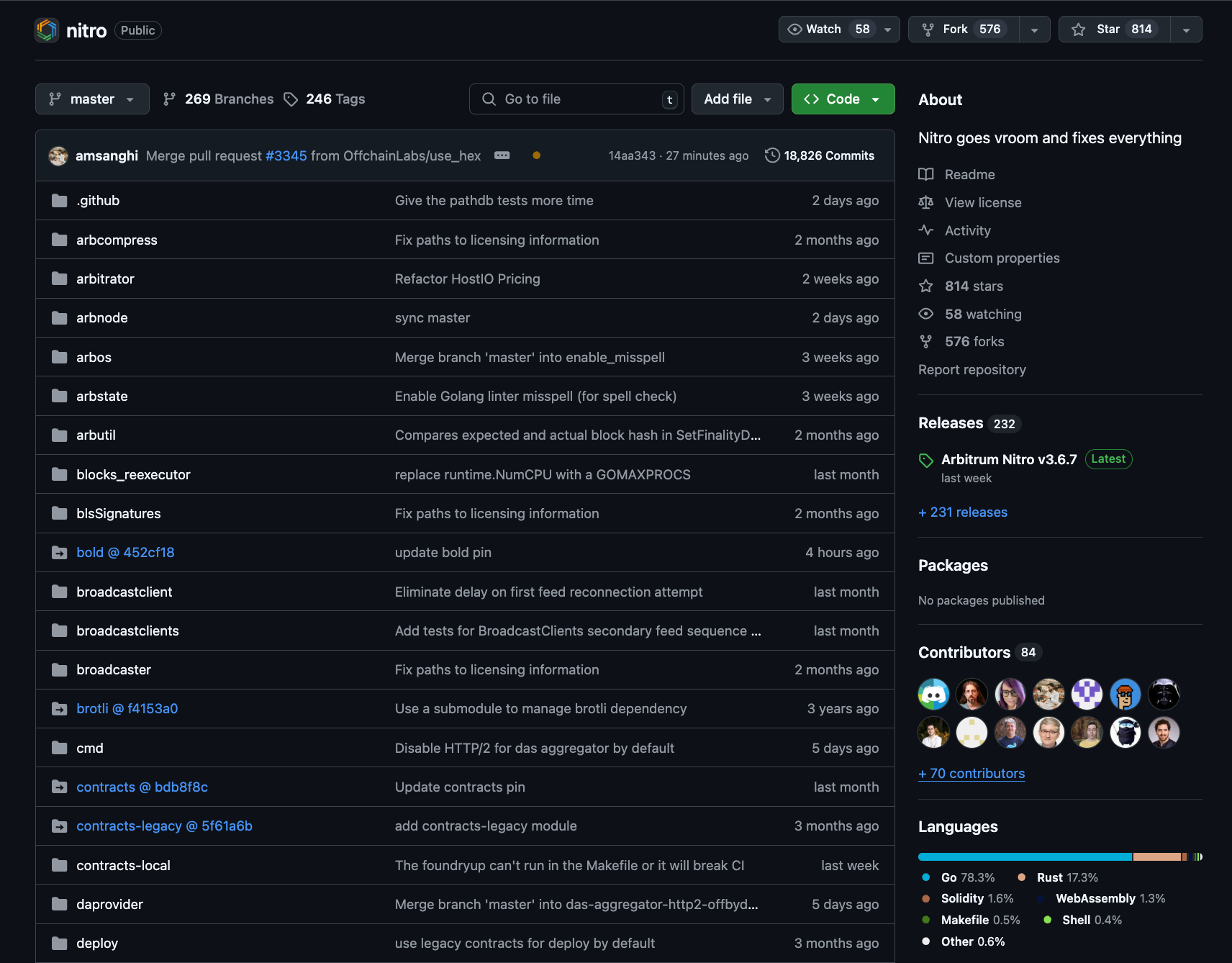Click + 231 releases link

(963, 512)
